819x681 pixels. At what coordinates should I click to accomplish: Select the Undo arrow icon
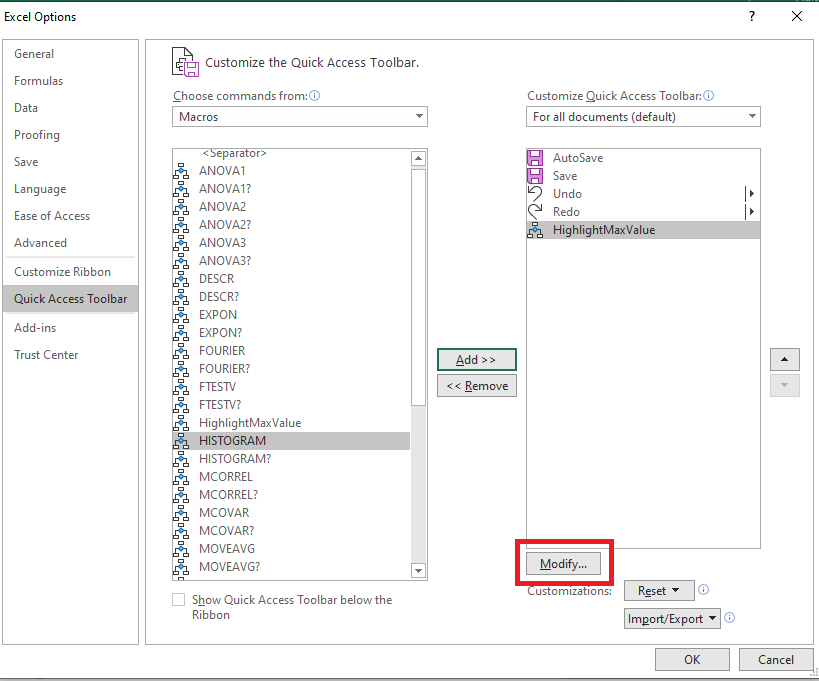click(x=535, y=194)
